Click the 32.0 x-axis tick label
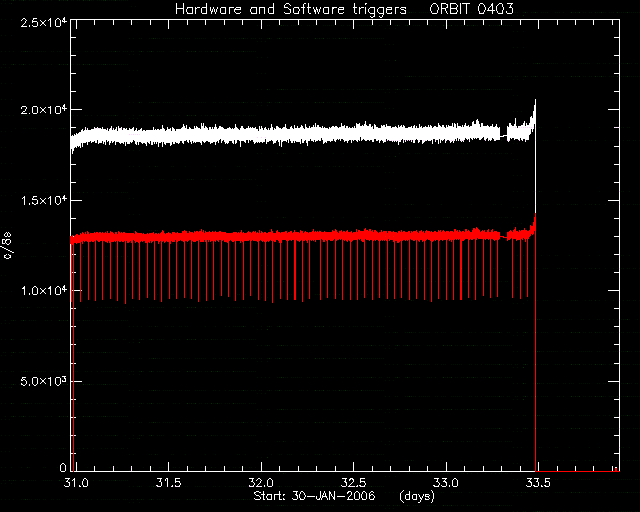 click(x=261, y=483)
